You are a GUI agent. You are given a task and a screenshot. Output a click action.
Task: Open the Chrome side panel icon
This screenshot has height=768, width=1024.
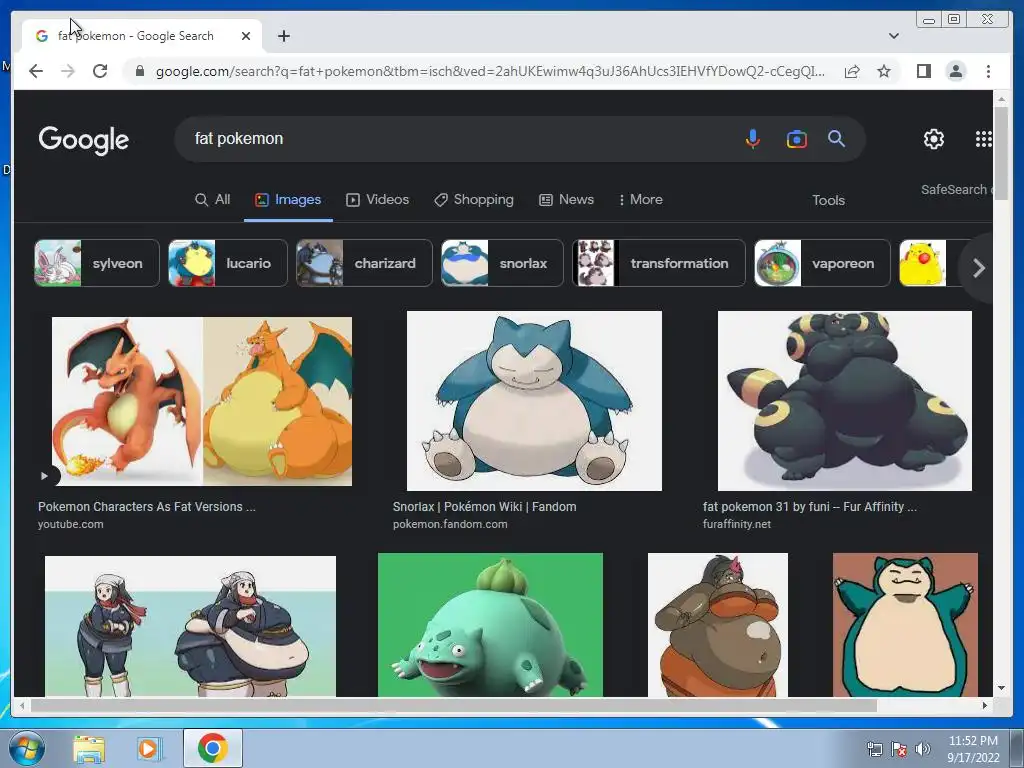pyautogui.click(x=923, y=71)
